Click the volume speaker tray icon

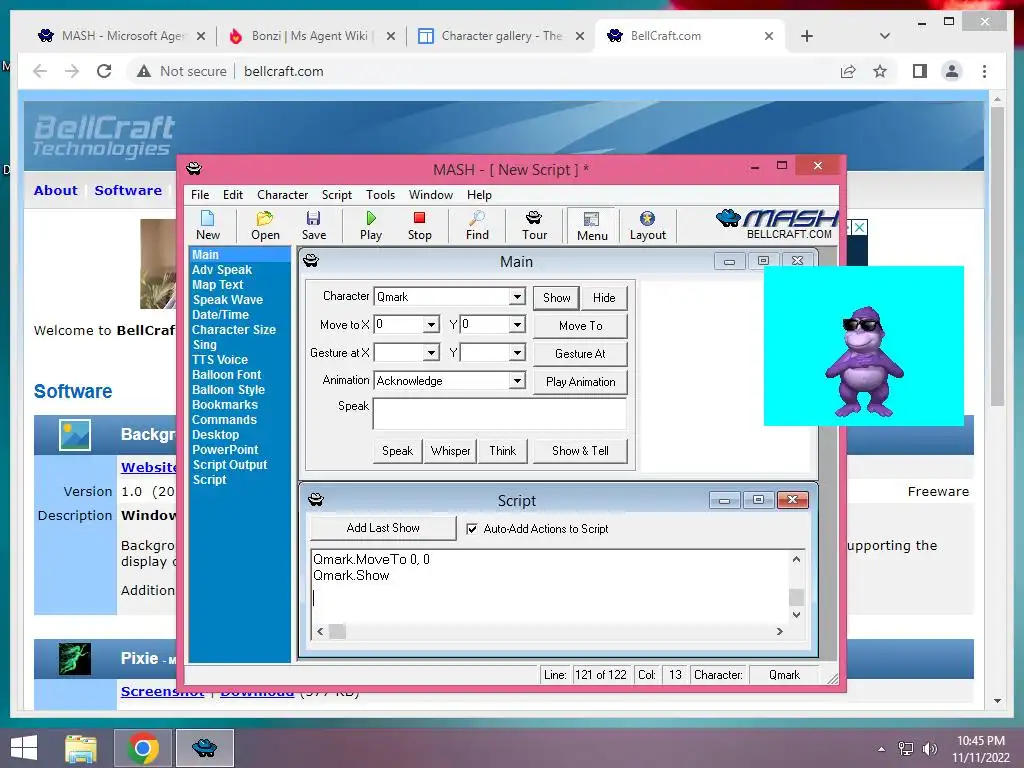click(930, 748)
